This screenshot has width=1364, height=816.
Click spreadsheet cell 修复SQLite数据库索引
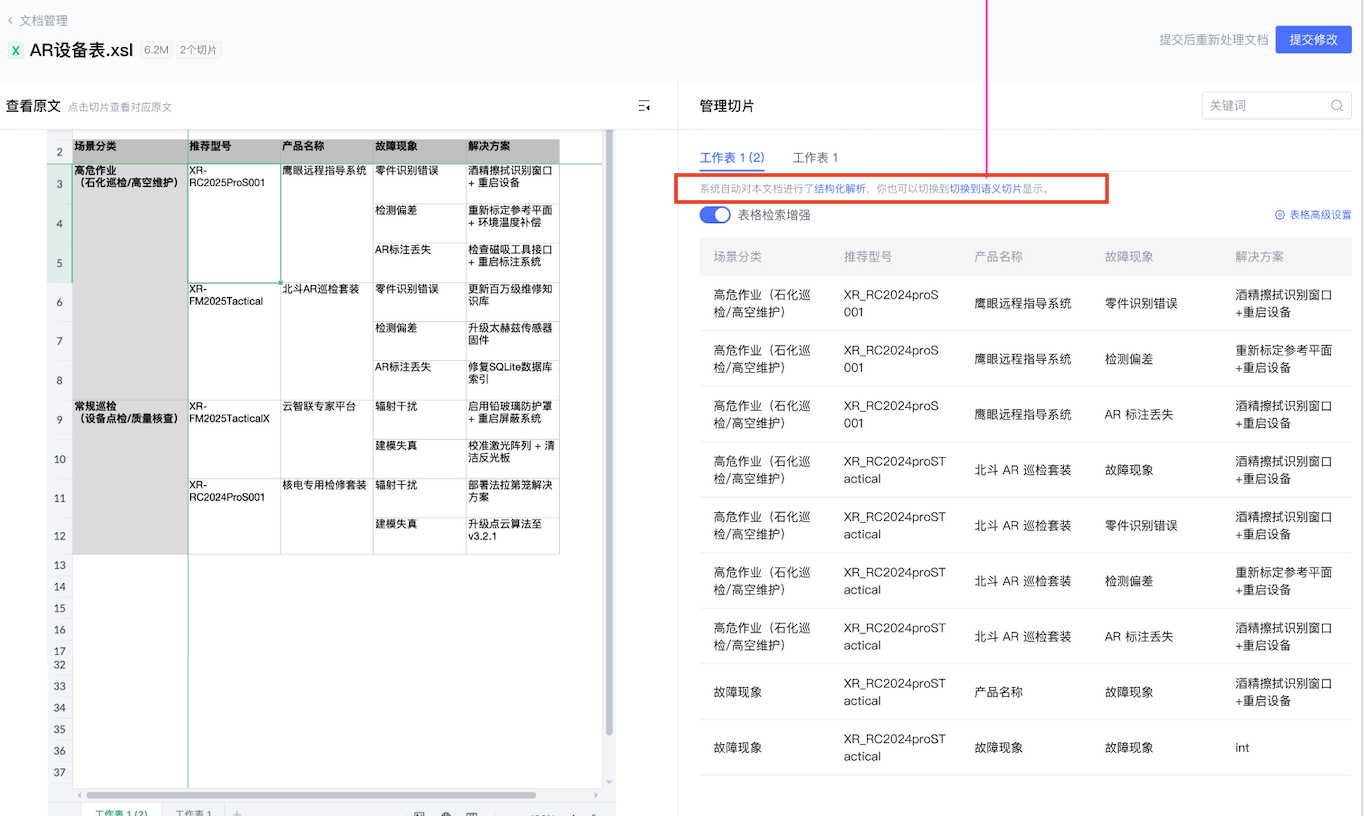click(x=513, y=379)
